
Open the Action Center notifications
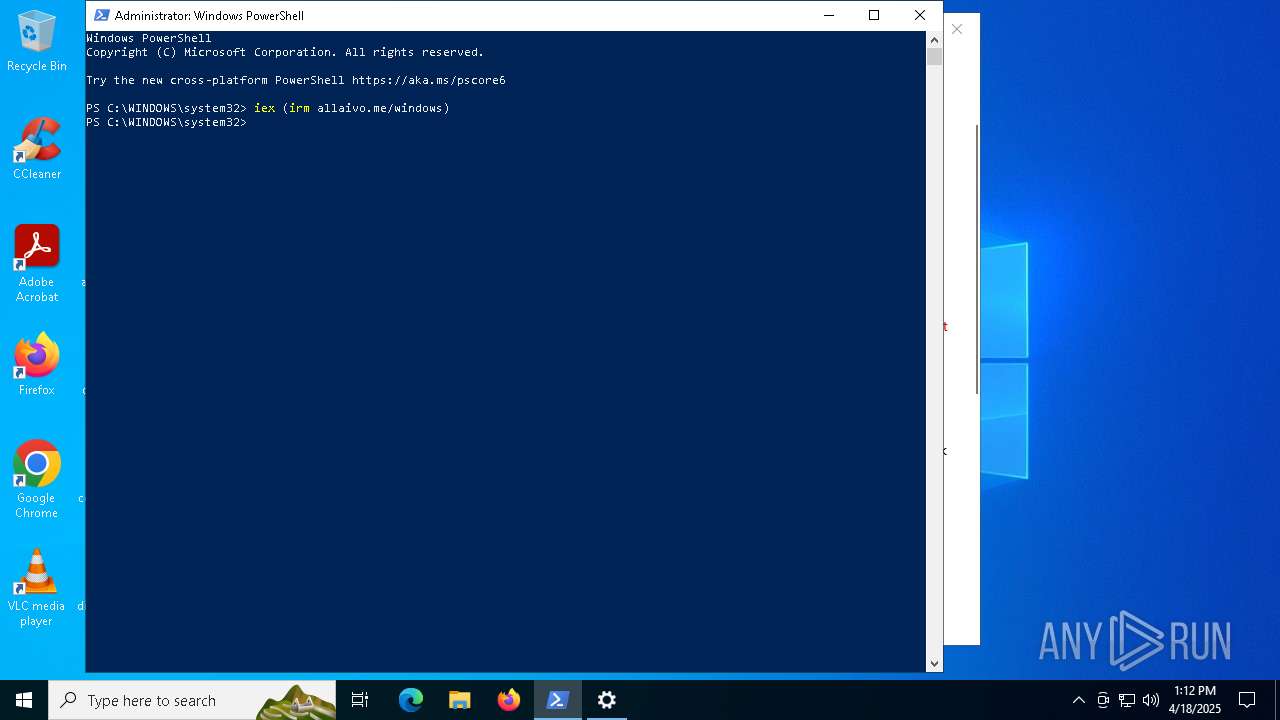1247,700
